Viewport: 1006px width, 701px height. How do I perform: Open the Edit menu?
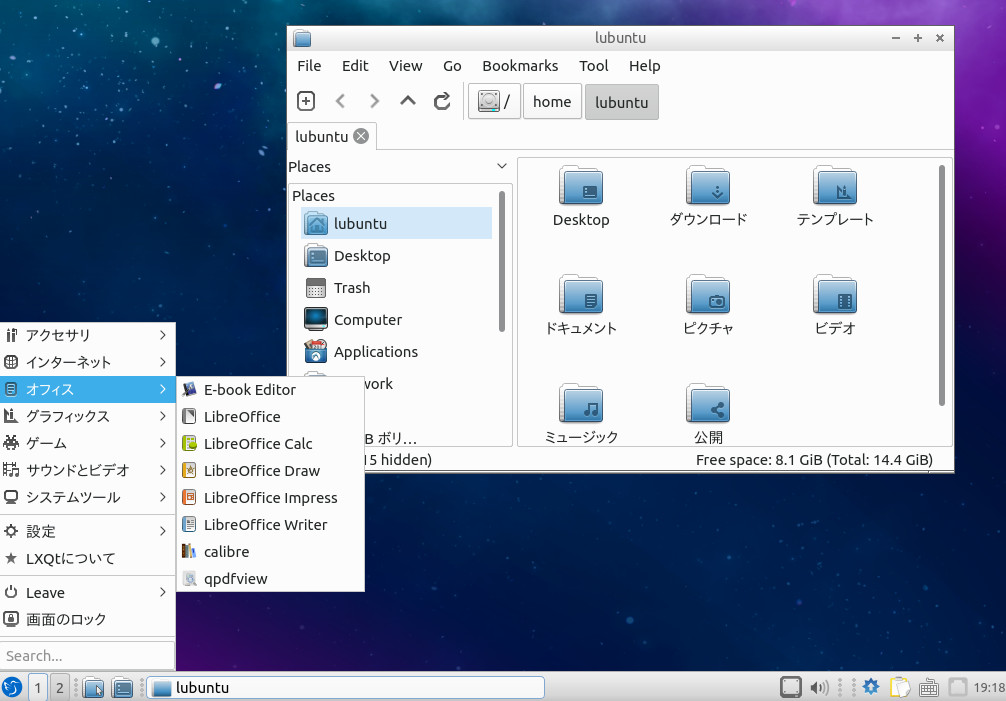355,66
